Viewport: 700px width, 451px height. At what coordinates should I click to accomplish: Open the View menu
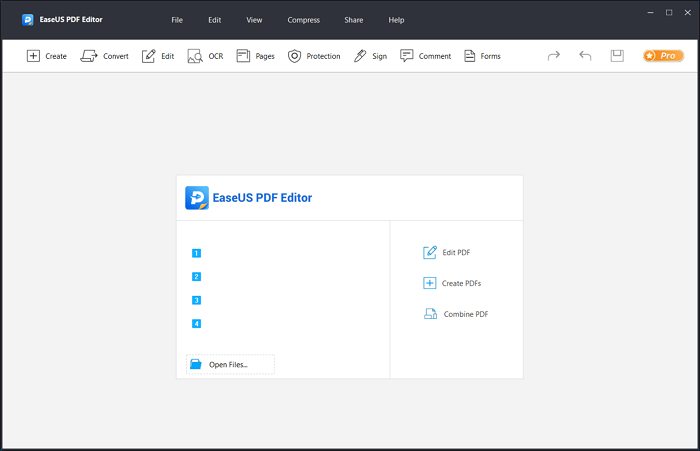(254, 20)
